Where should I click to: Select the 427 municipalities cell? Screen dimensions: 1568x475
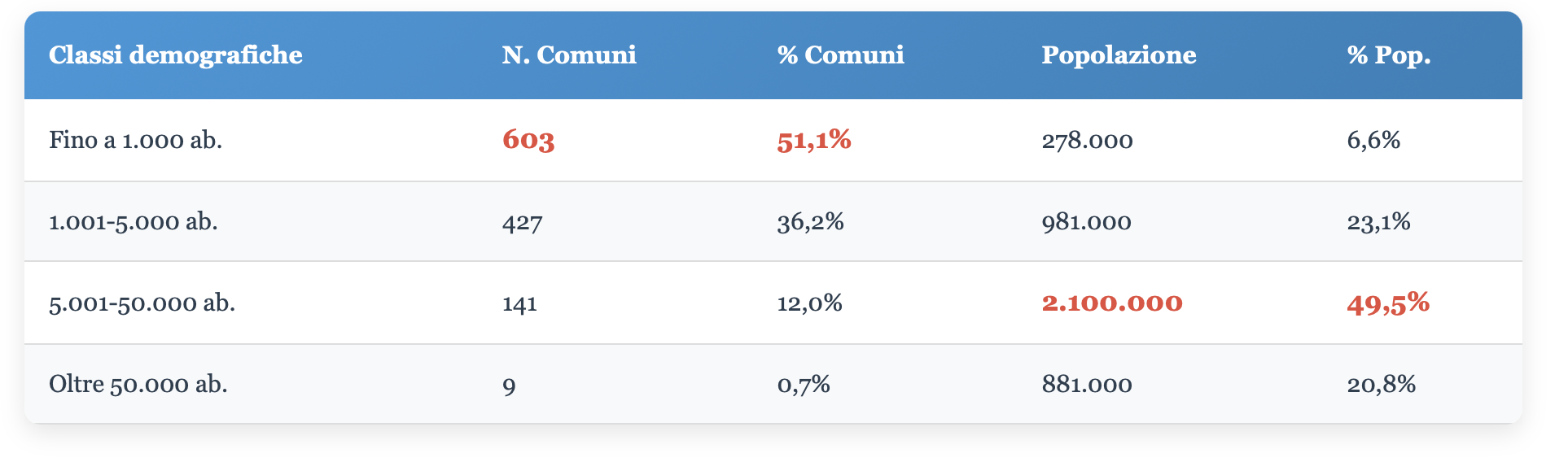[x=522, y=222]
